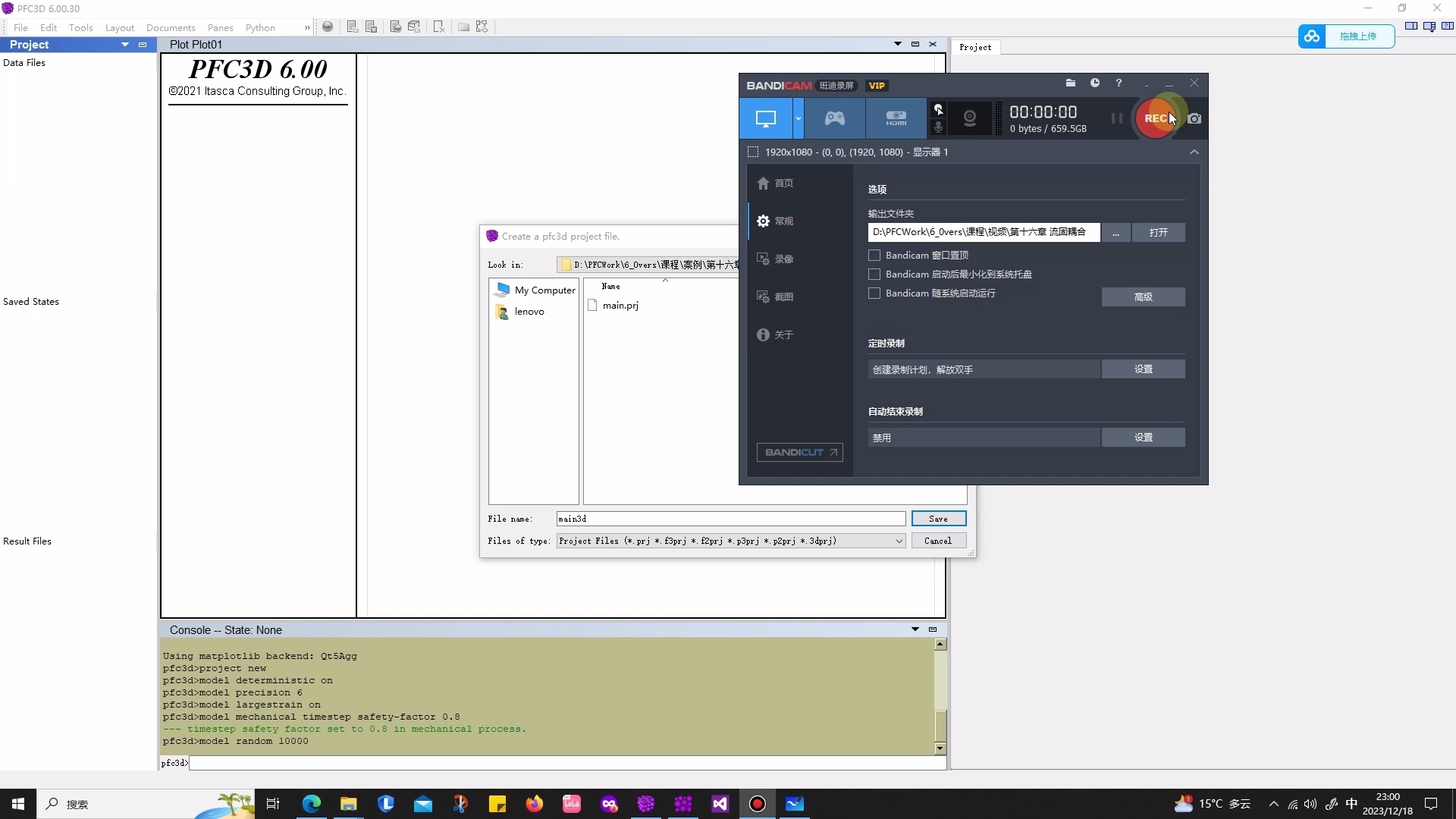Click 打开 button for output folder
The image size is (1456, 819).
point(1158,232)
